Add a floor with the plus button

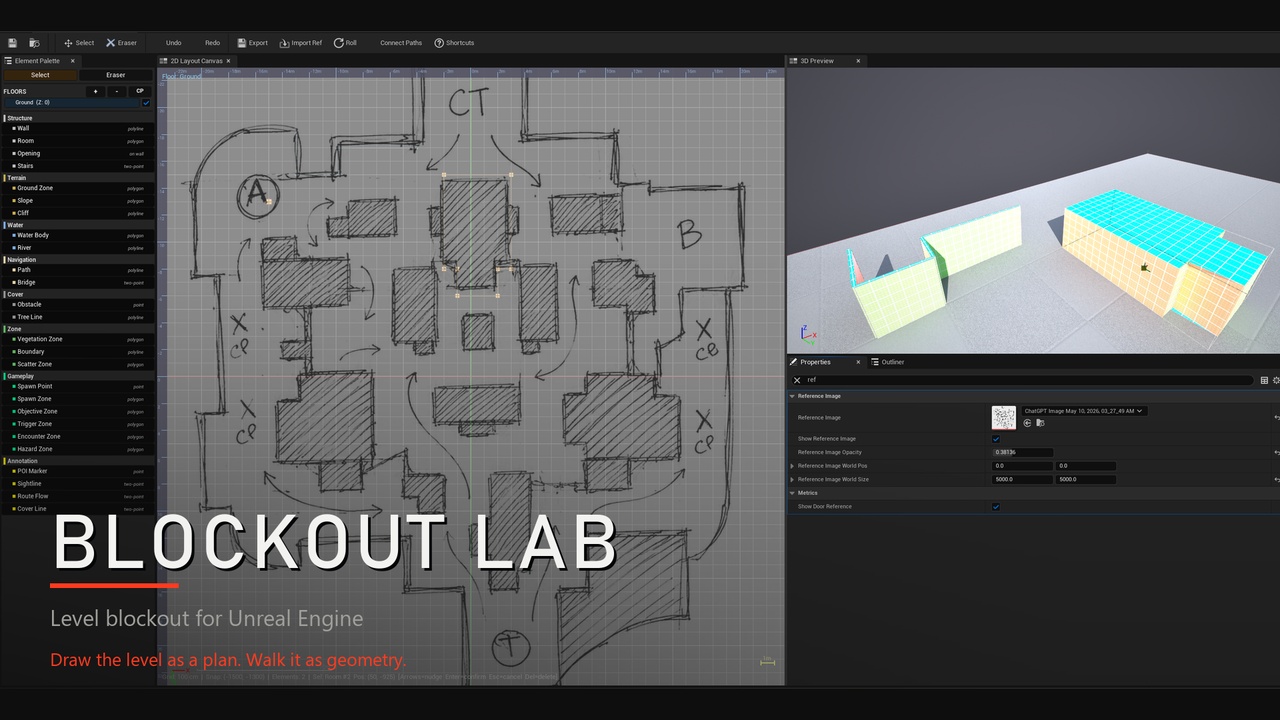96,91
